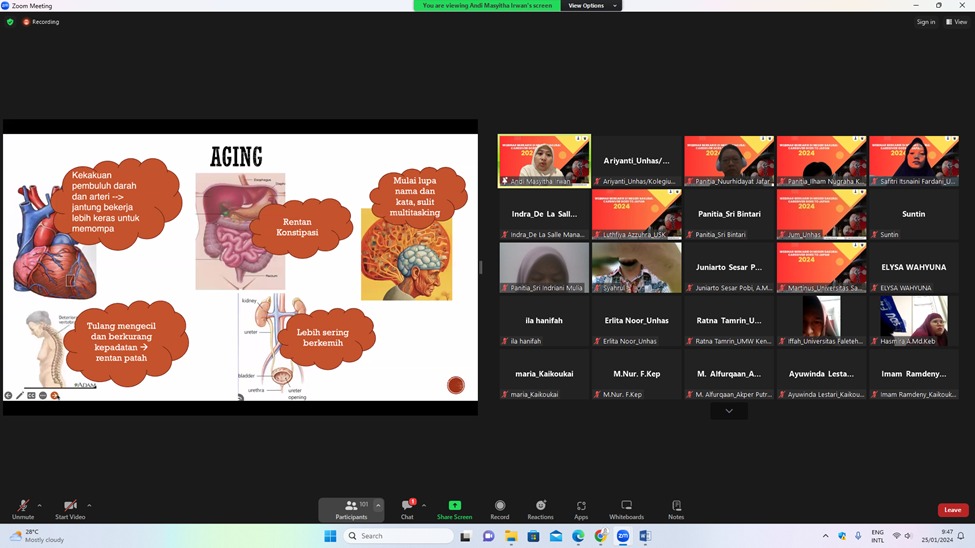Unmute the microphone

[22, 509]
